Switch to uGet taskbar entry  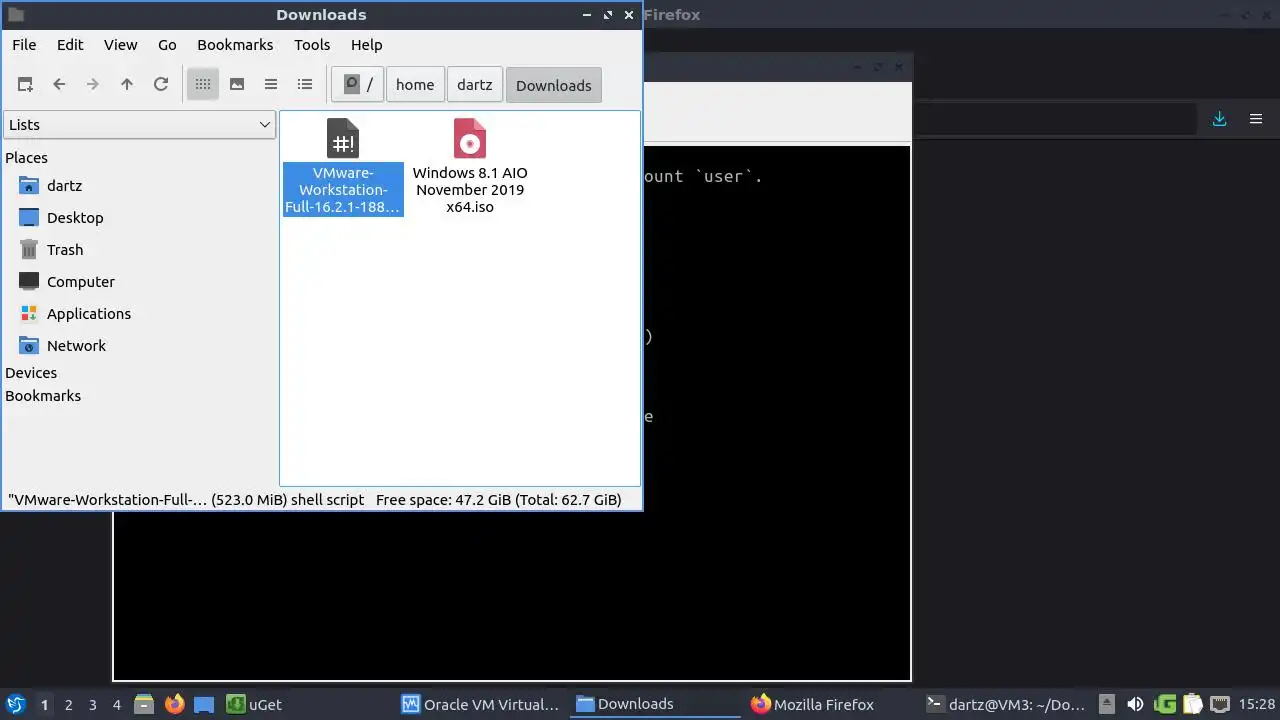pos(308,705)
